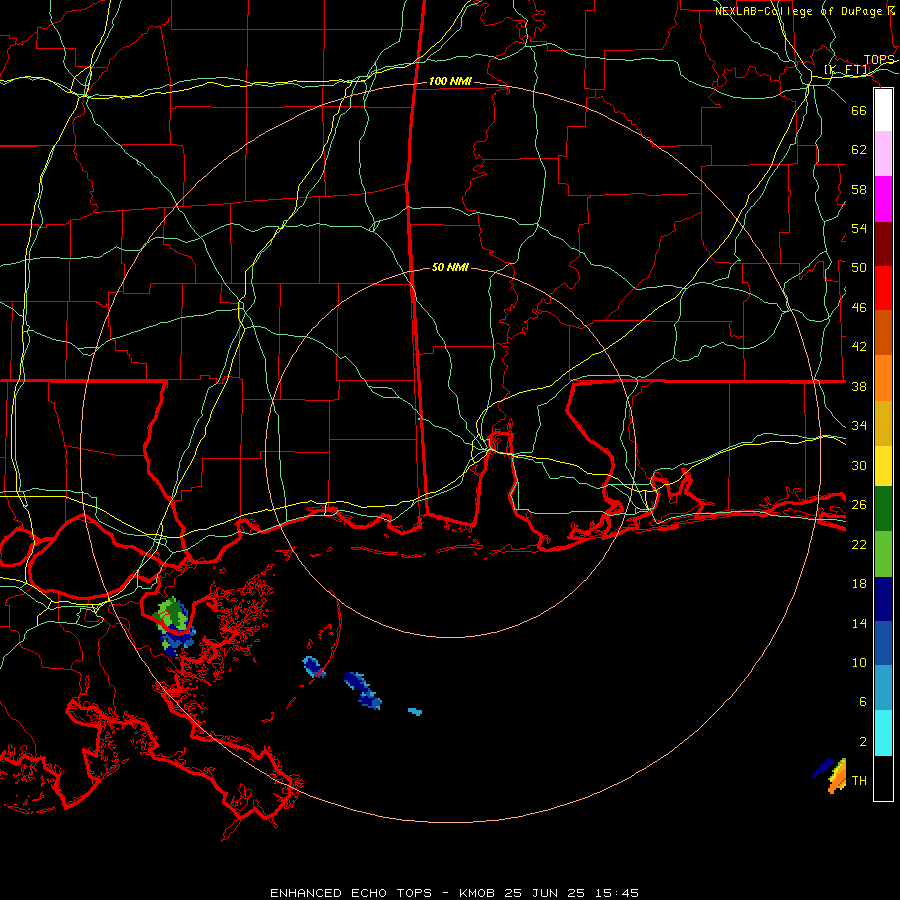Click the "KMOB" radar site identifier
900x900 pixels.
(477, 893)
